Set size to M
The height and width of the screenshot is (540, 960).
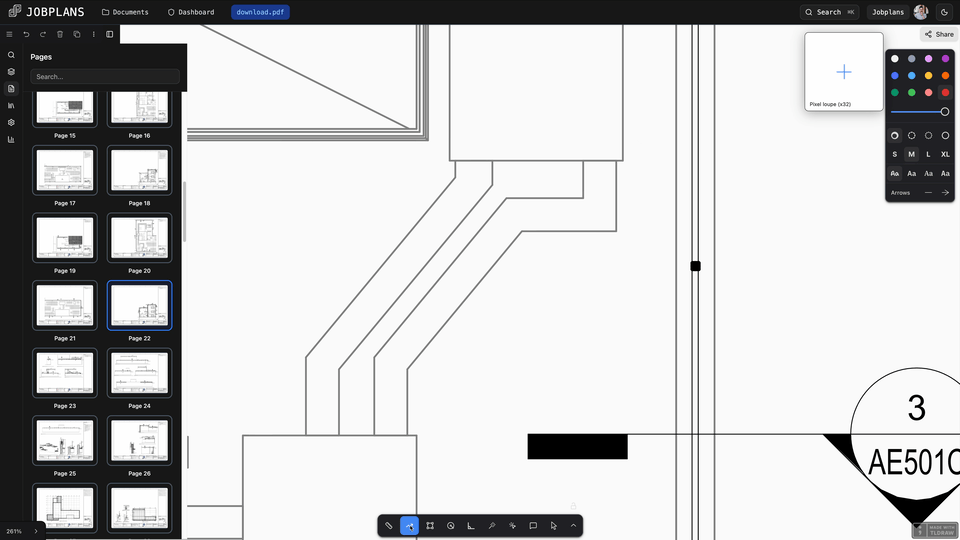[x=912, y=154]
